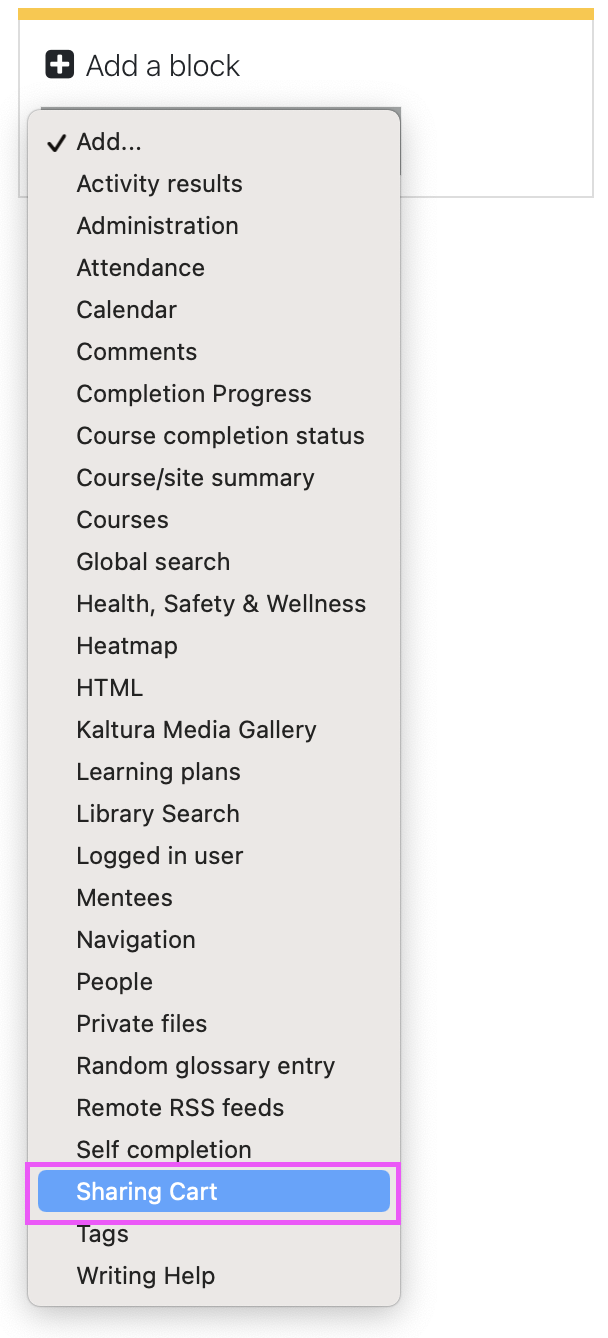Choose Activity results from the list
Viewport: 608px width, 1338px height.
pyautogui.click(x=214, y=184)
